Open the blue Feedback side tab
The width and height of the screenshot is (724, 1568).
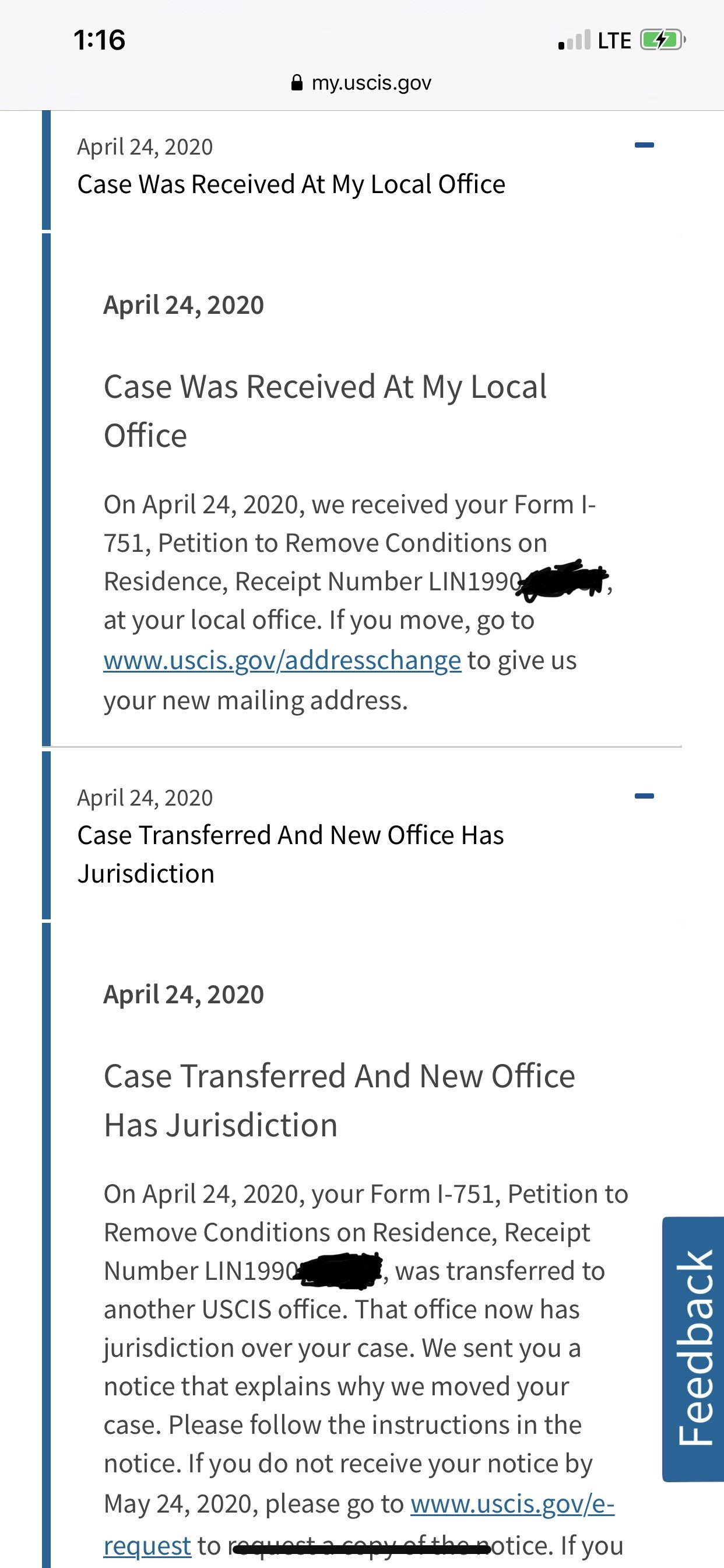pyautogui.click(x=694, y=1348)
